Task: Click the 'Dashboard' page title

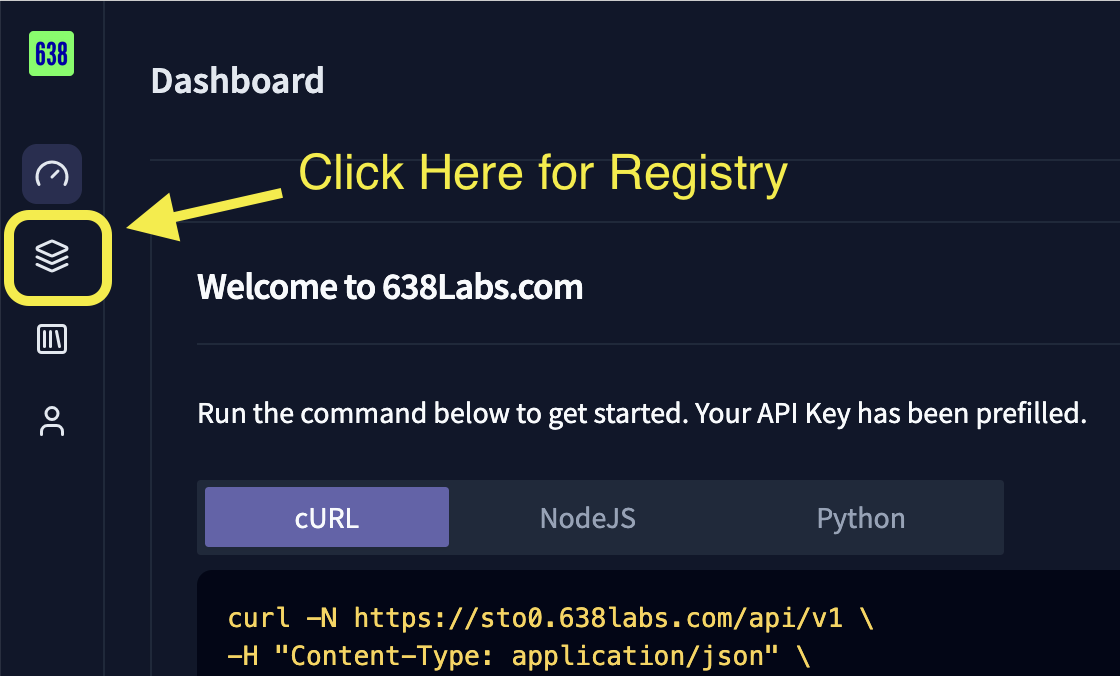Action: click(x=237, y=81)
